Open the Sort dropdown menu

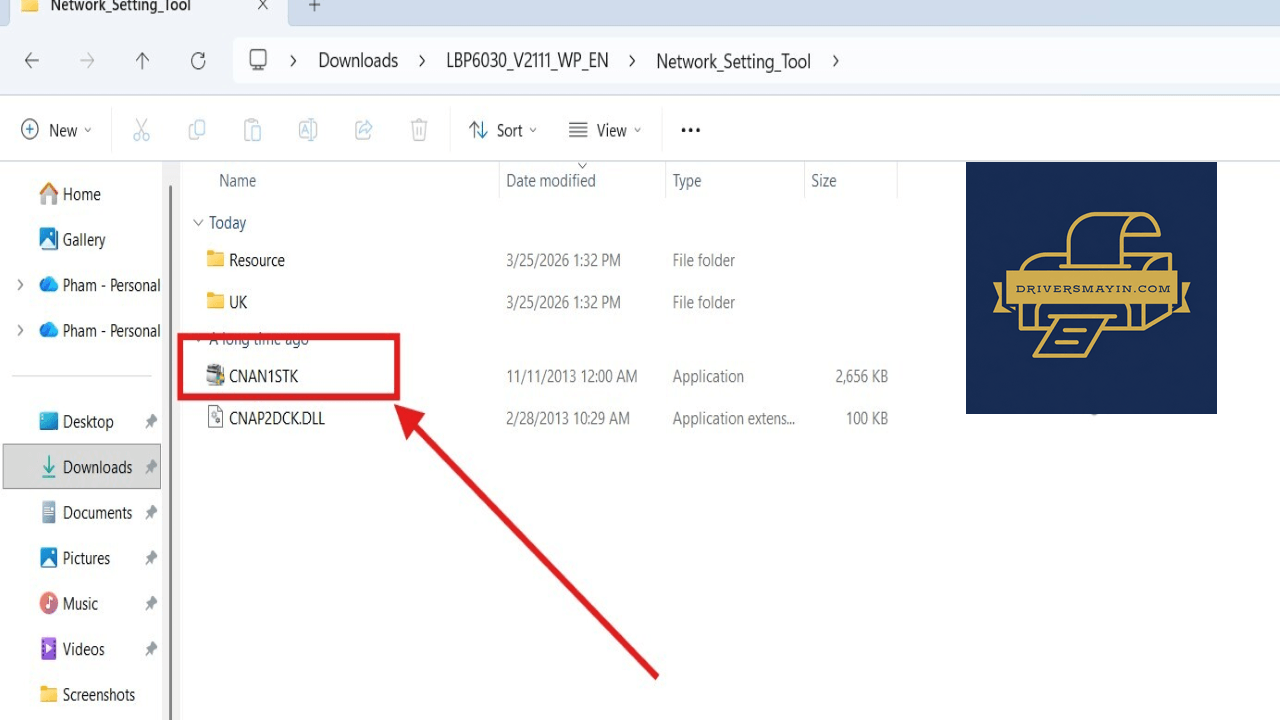(x=503, y=130)
